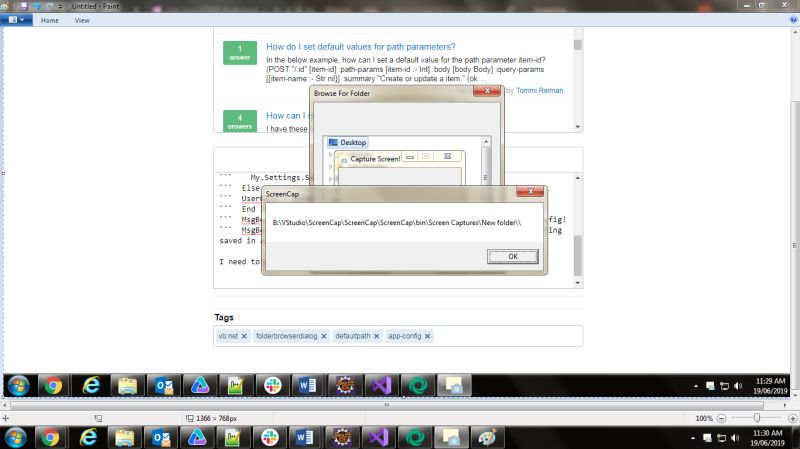
Task: Click the Undo icon in quick access toolbar
Action: pyautogui.click(x=37, y=6)
